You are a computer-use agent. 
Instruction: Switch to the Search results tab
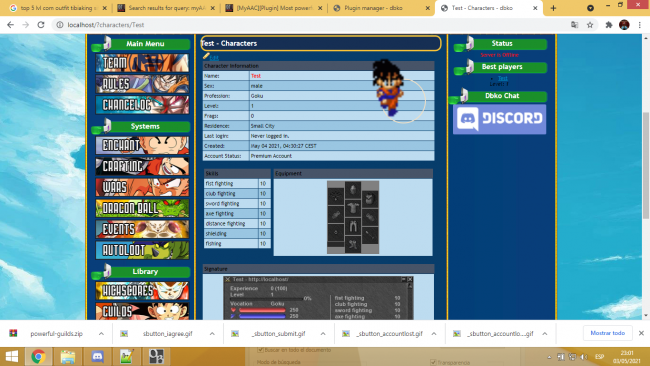click(x=167, y=8)
